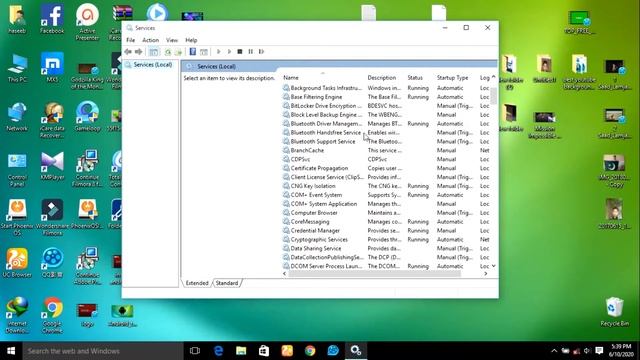
Task: Launch Microsoft Edge from the taskbar
Action: click(x=218, y=351)
